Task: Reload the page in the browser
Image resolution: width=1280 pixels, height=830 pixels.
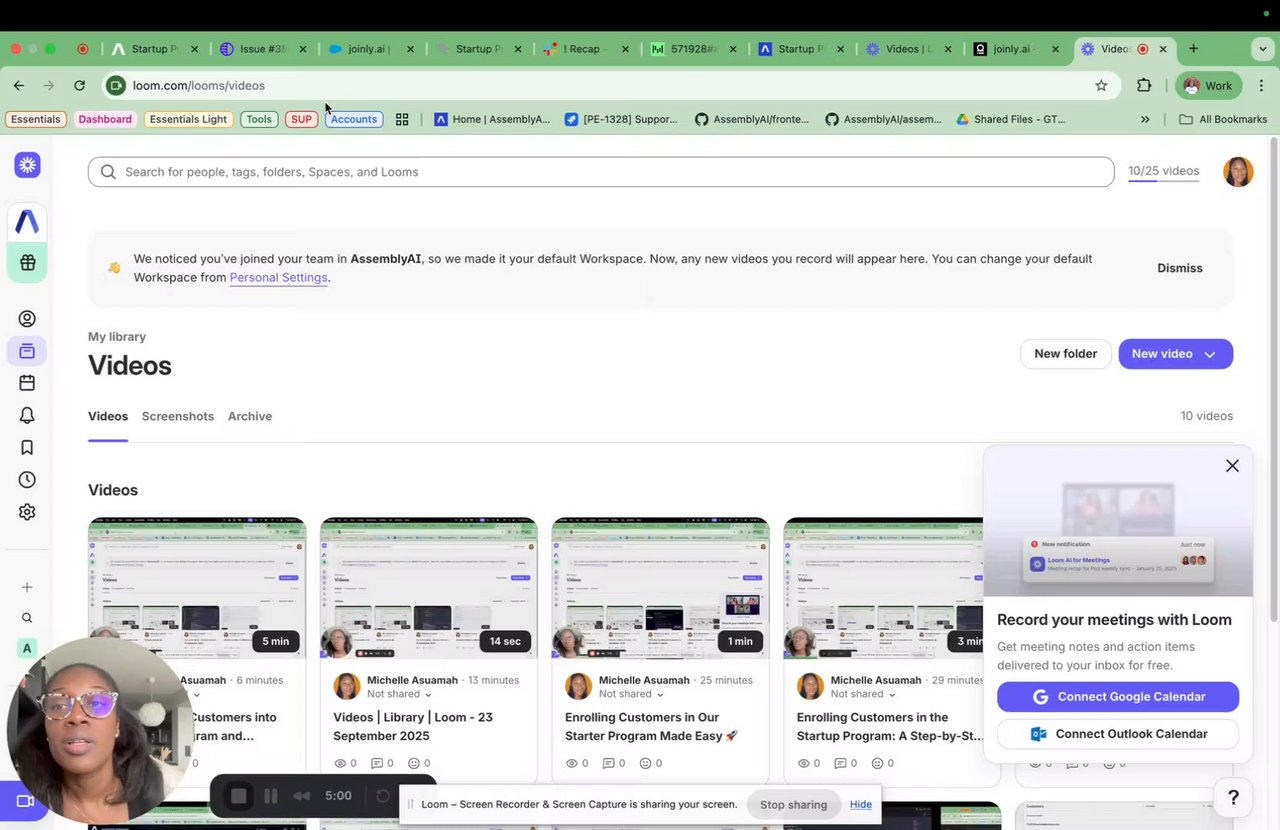Action: pos(79,86)
